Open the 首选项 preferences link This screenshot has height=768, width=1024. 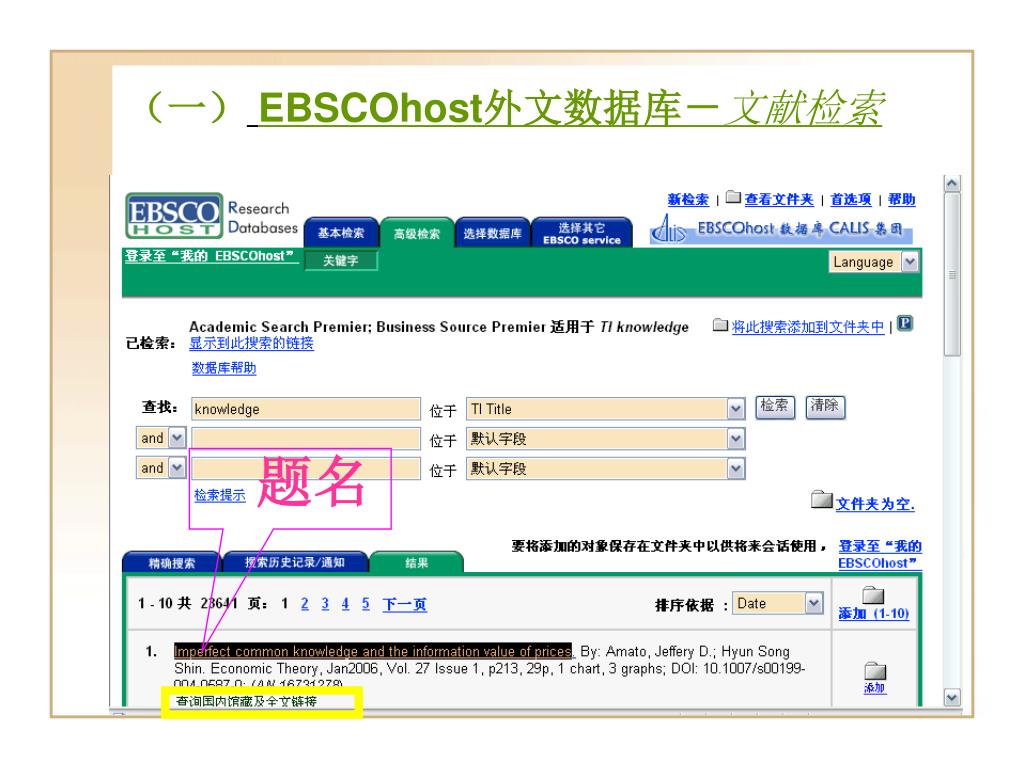(x=850, y=199)
